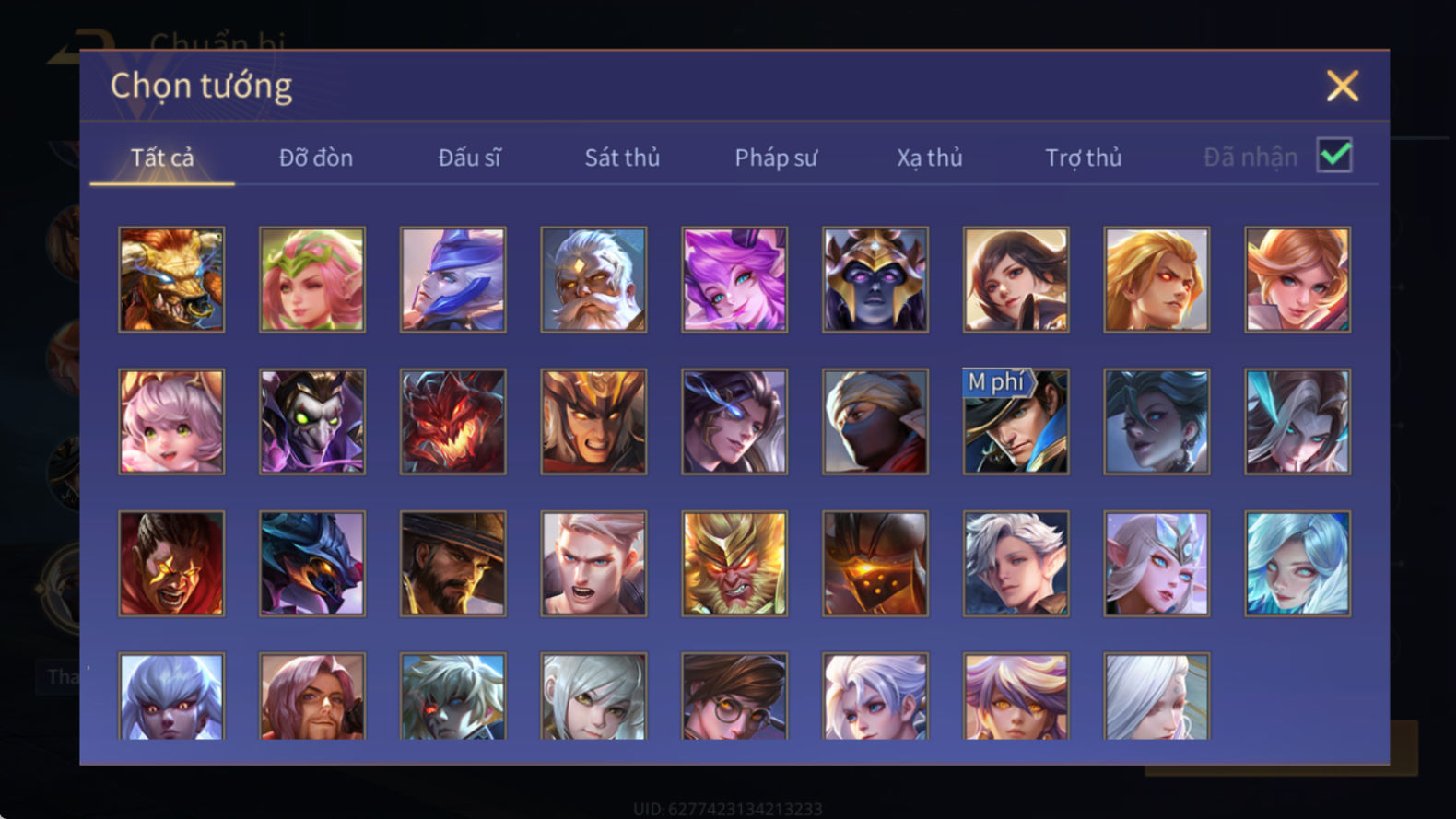Choose the red demon face hero
The width and height of the screenshot is (1456, 819).
tap(452, 422)
